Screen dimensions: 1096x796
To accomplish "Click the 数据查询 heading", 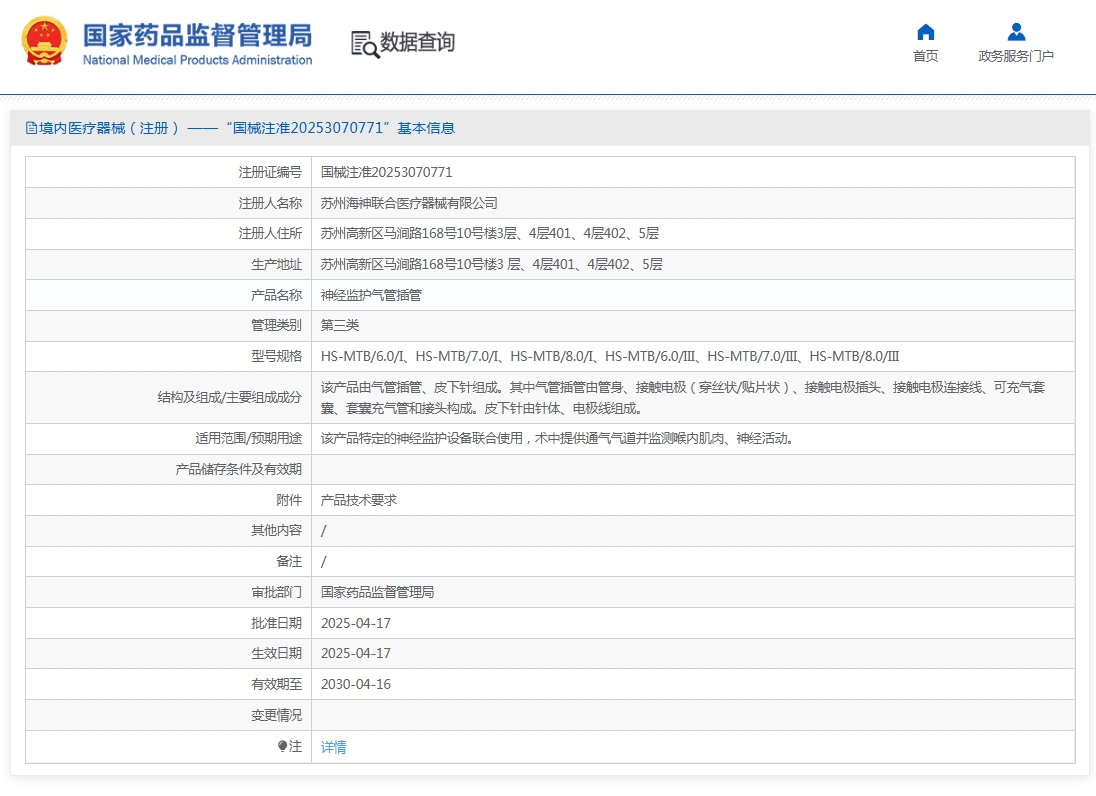I will click(x=417, y=42).
